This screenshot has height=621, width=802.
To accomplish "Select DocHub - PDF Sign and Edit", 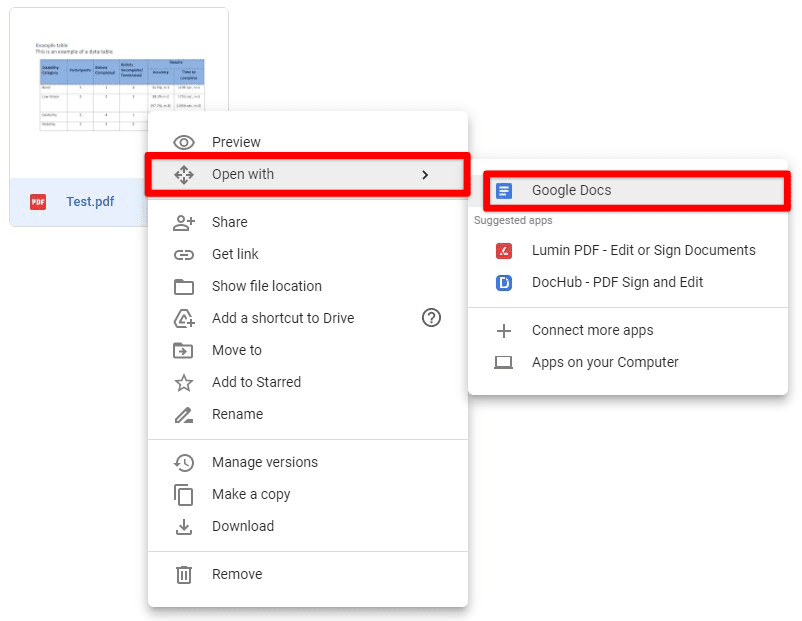I will click(x=628, y=282).
